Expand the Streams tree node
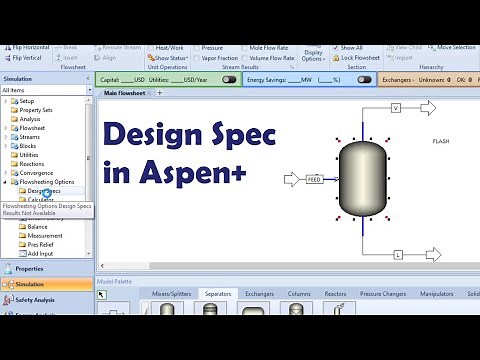Screen dimensions: 480x360 pos(5,137)
